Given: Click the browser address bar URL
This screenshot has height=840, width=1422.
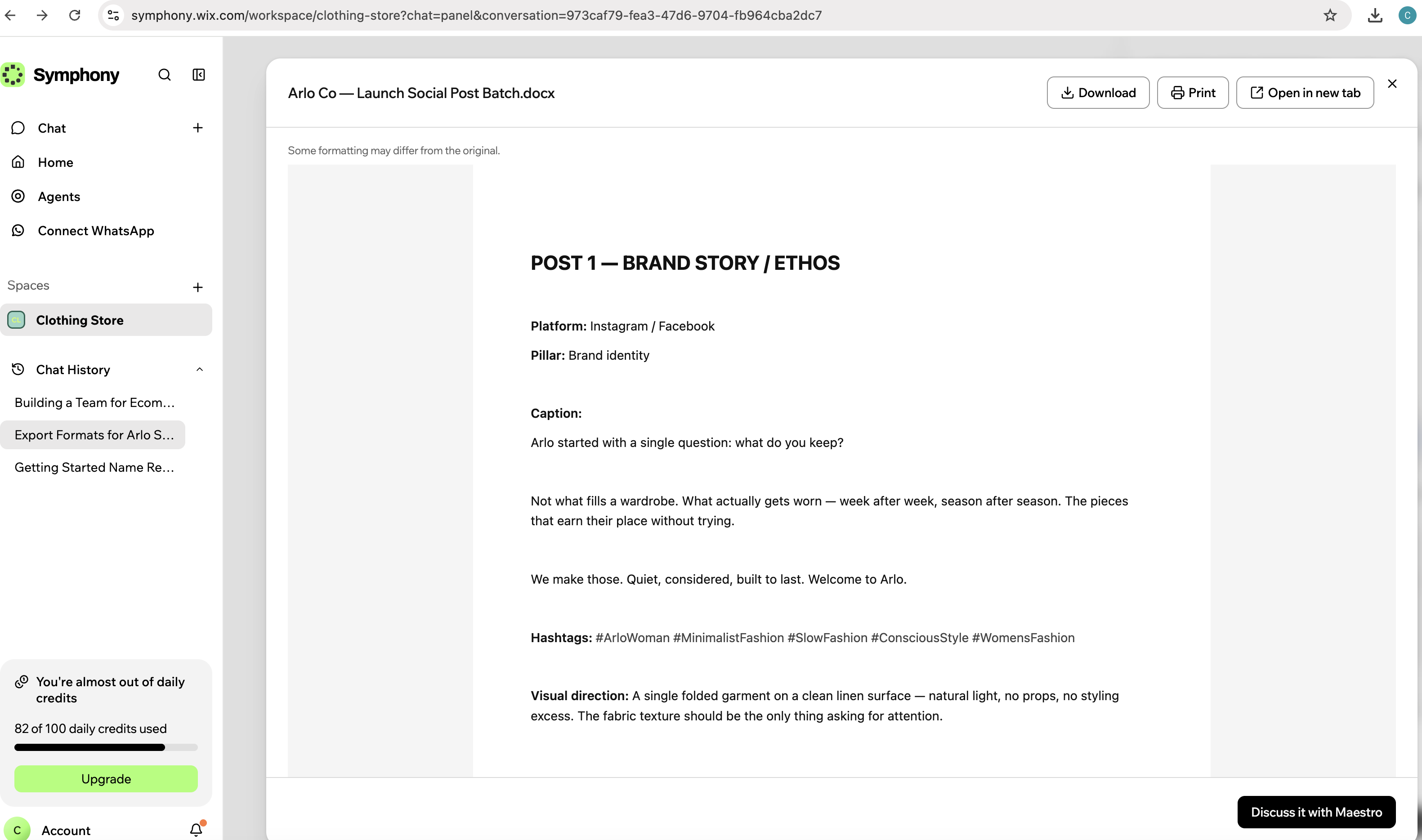Looking at the screenshot, I should tap(477, 15).
